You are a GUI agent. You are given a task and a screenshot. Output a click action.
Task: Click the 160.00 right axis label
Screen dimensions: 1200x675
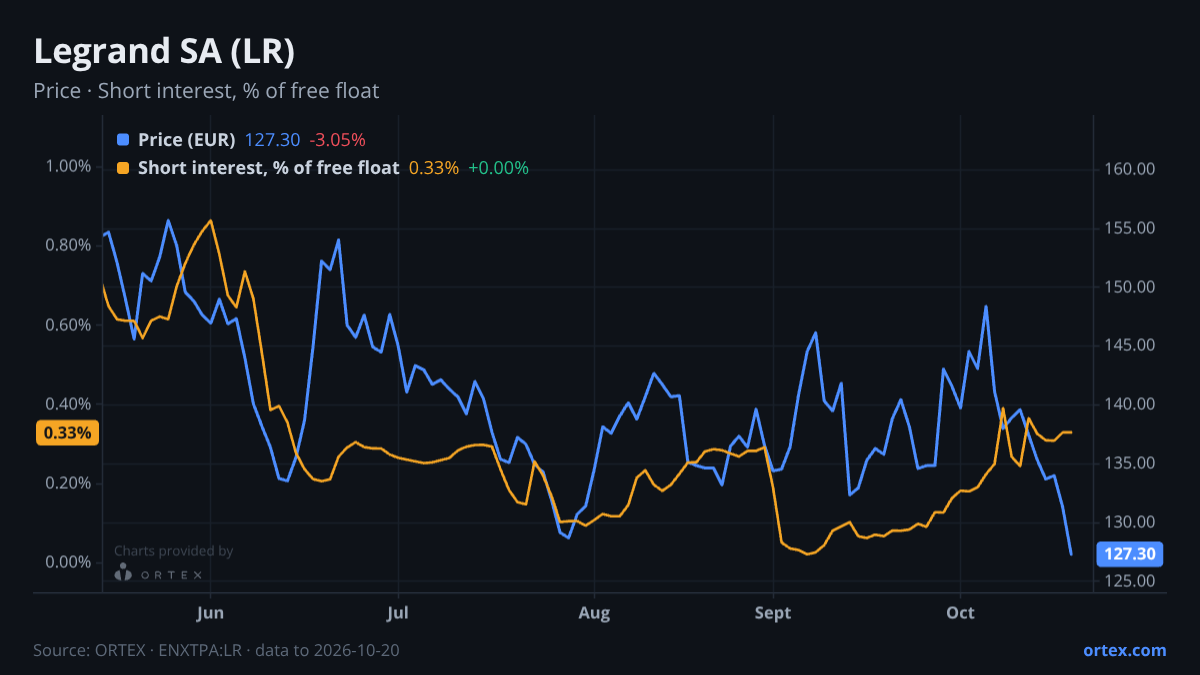click(1131, 169)
